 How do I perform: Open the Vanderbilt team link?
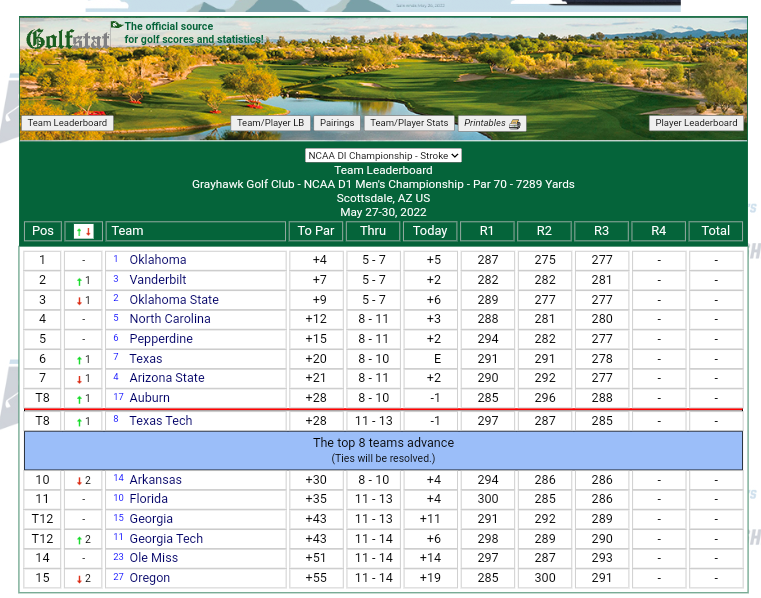pos(159,280)
